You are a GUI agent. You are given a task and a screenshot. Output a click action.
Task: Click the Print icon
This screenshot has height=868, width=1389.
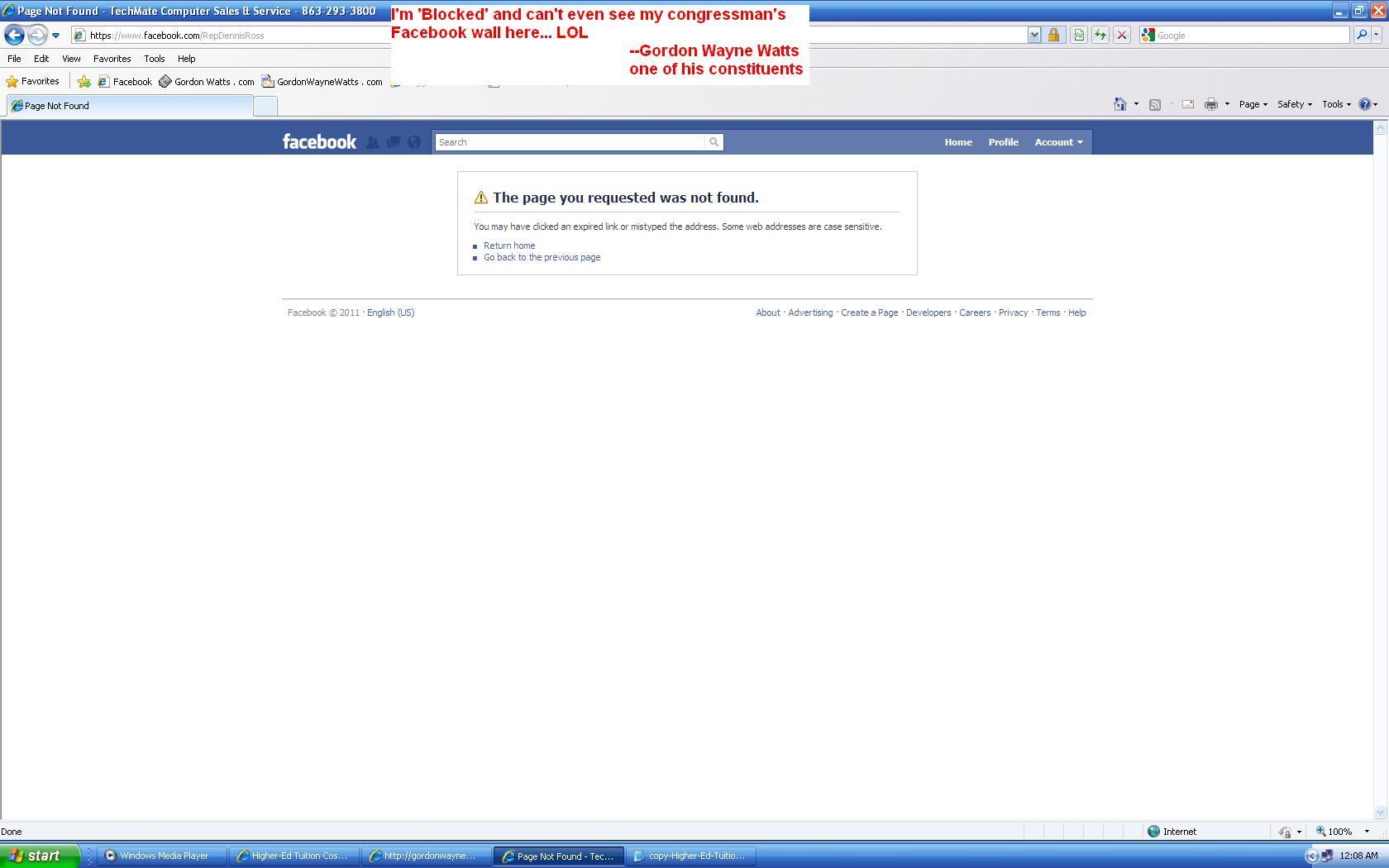point(1211,104)
